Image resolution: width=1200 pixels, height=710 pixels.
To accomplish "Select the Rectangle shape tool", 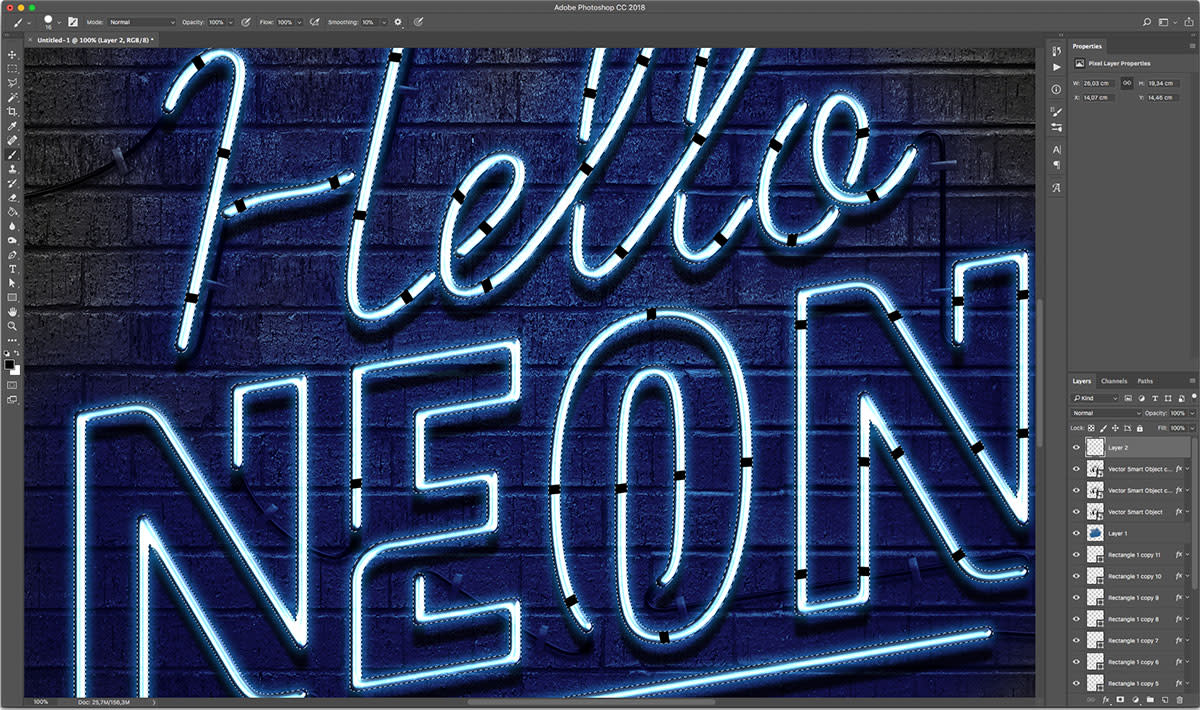I will (x=12, y=298).
